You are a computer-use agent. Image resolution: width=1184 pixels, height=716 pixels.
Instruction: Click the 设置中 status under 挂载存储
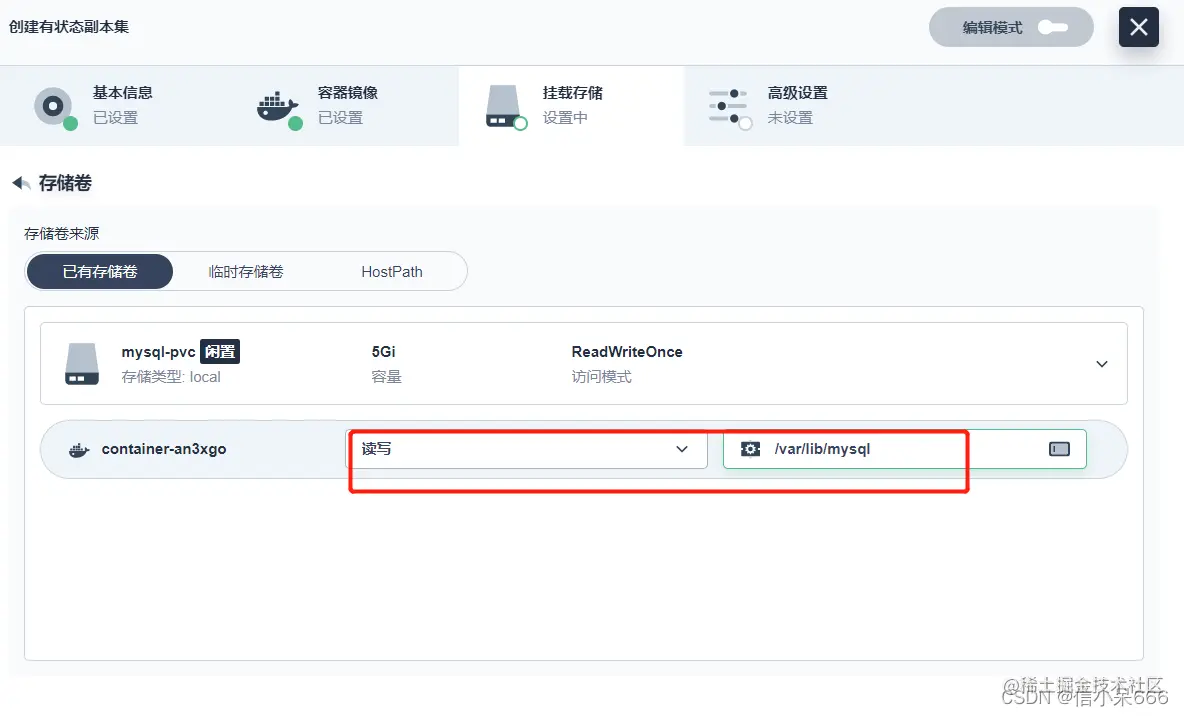pos(565,118)
